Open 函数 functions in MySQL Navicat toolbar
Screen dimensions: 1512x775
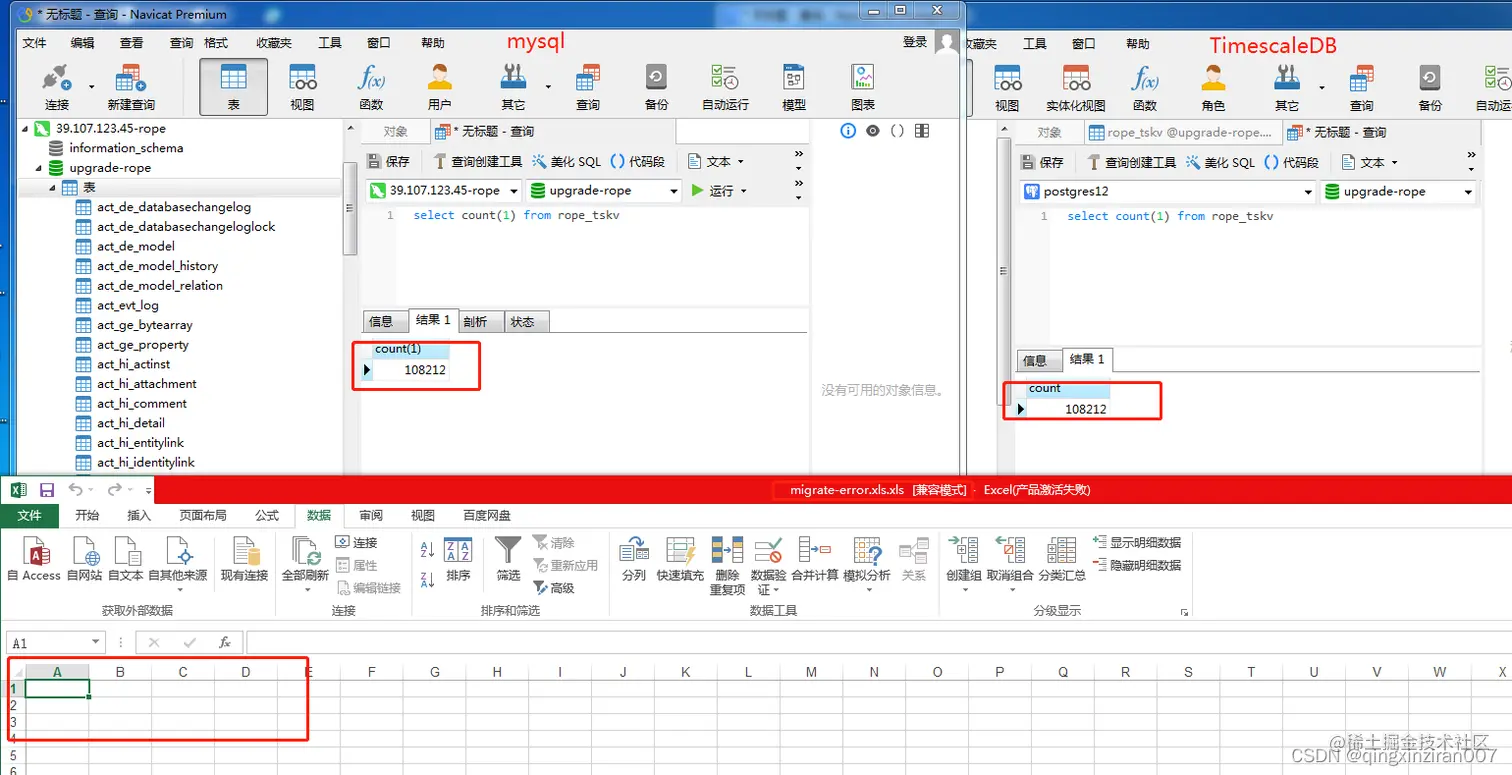[x=371, y=86]
